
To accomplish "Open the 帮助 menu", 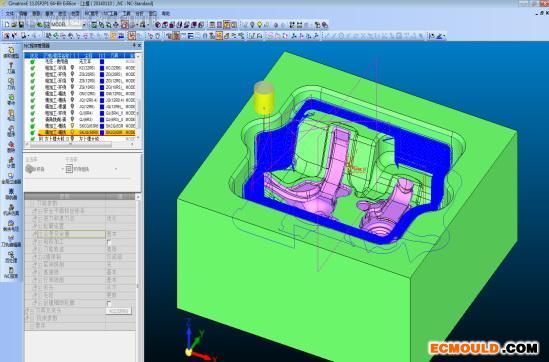I will (x=166, y=13).
